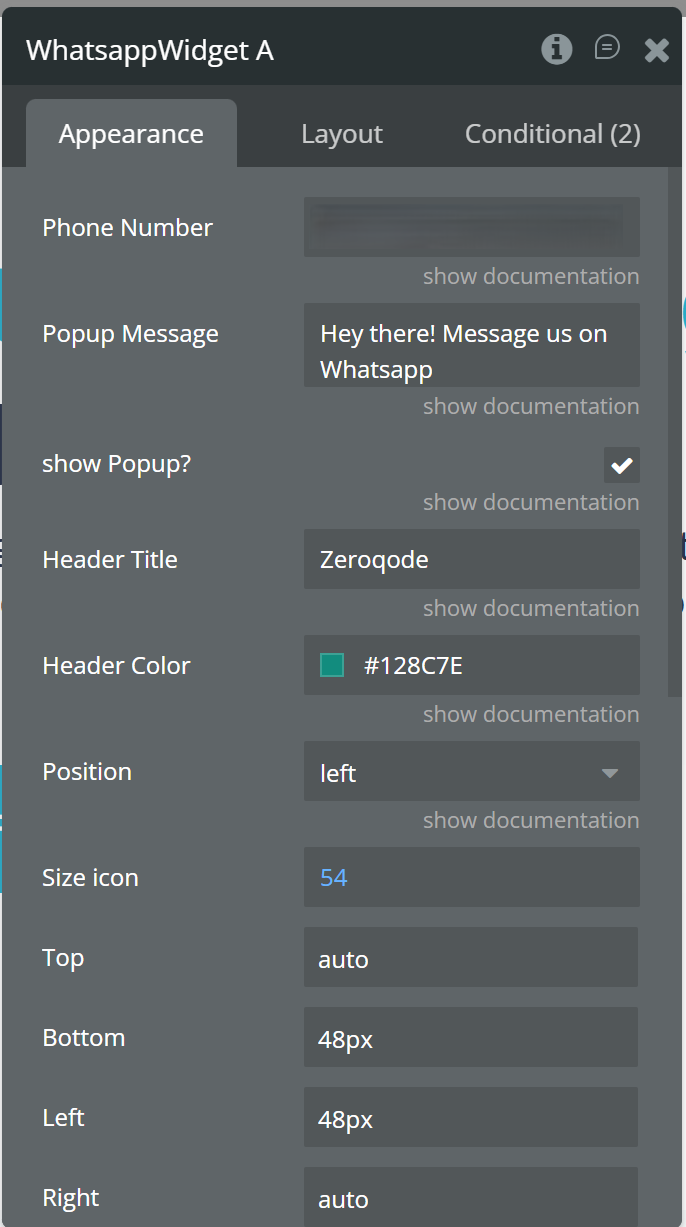The height and width of the screenshot is (1227, 686).
Task: Close the WhatsappWidget A property panel
Action: point(656,50)
